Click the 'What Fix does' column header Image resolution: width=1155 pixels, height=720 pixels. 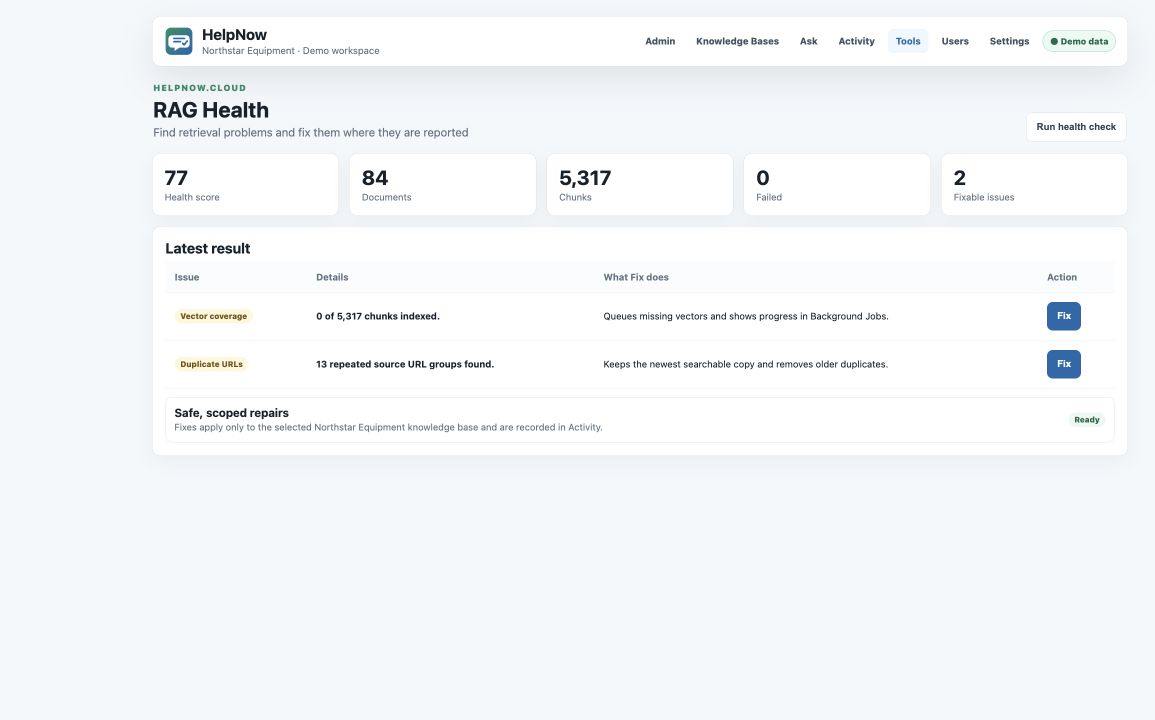(636, 277)
